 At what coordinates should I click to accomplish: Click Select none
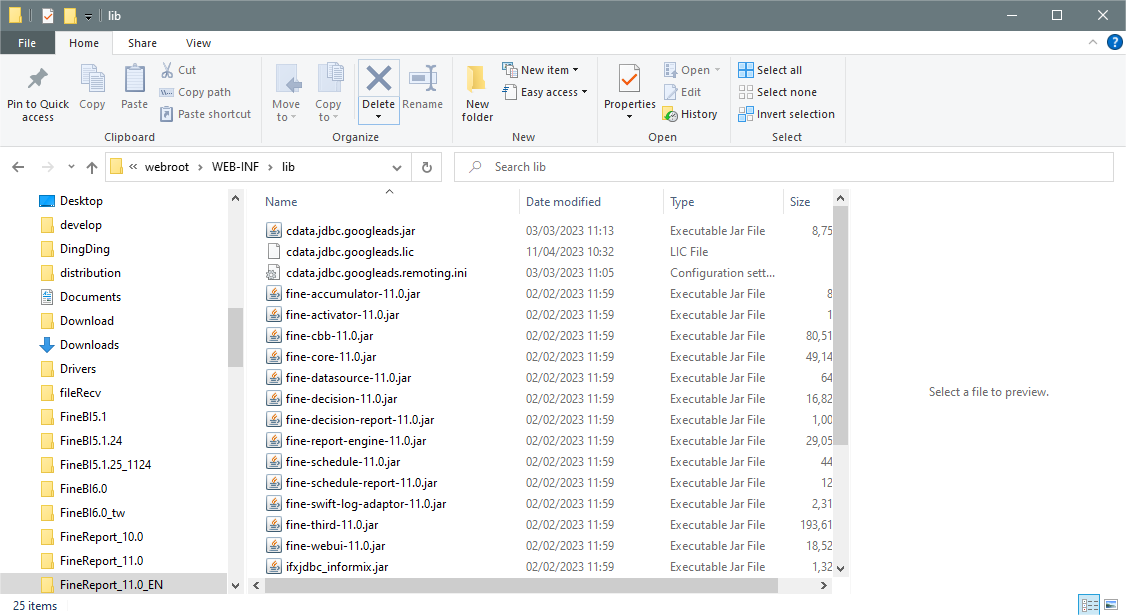(x=777, y=92)
